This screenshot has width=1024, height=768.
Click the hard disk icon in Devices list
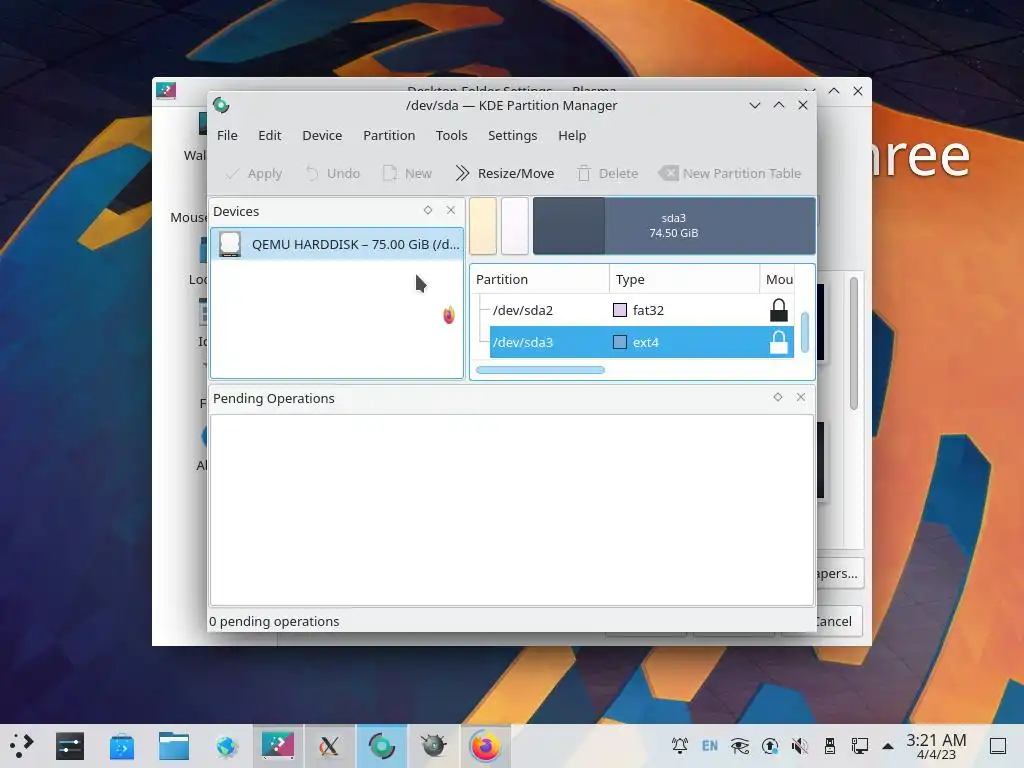tap(230, 244)
